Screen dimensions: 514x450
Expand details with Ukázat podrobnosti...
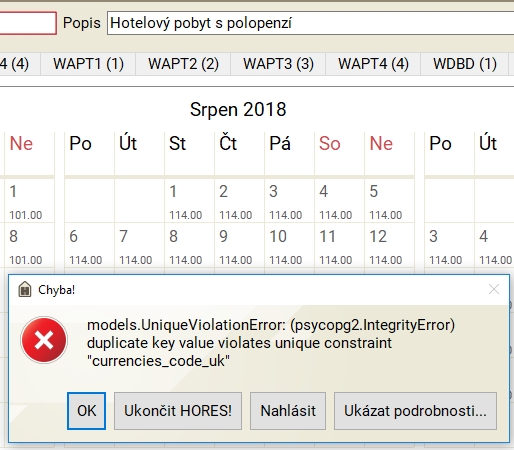click(415, 411)
